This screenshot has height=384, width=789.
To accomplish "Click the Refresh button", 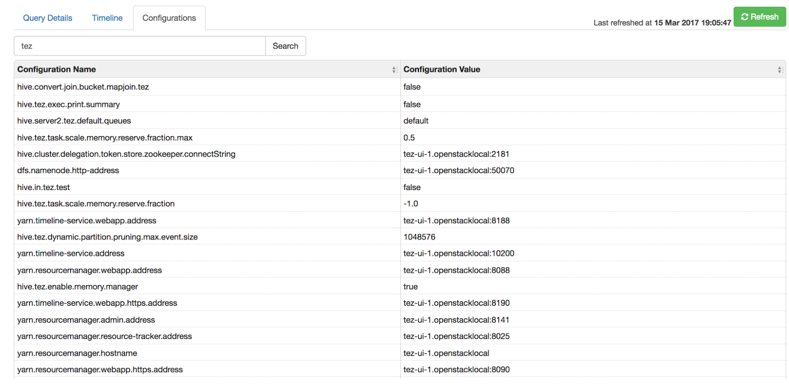I will point(759,17).
